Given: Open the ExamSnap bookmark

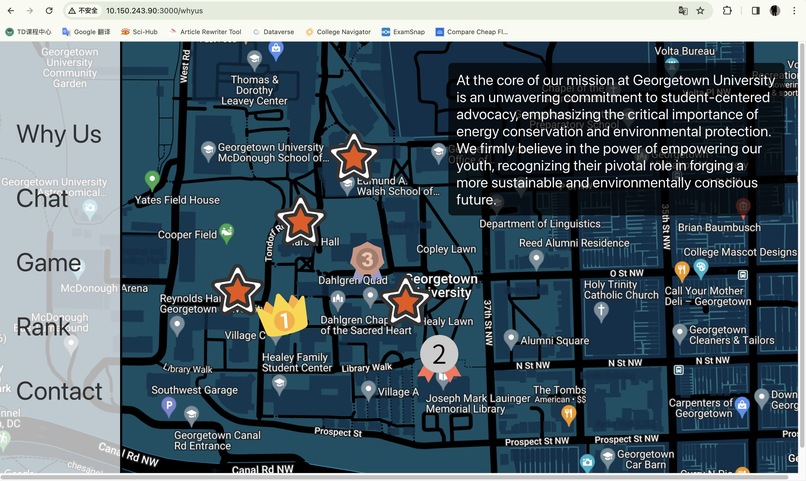Looking at the screenshot, I should (x=404, y=32).
